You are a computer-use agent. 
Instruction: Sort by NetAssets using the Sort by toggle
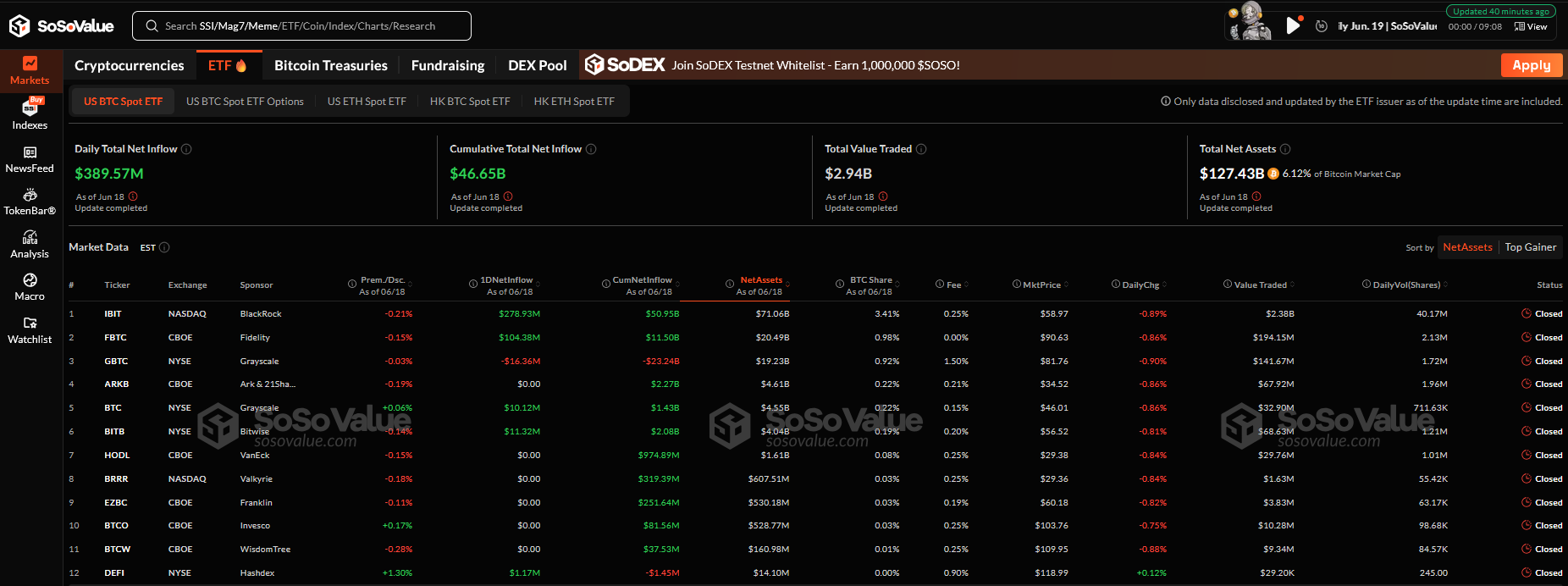(x=1467, y=247)
